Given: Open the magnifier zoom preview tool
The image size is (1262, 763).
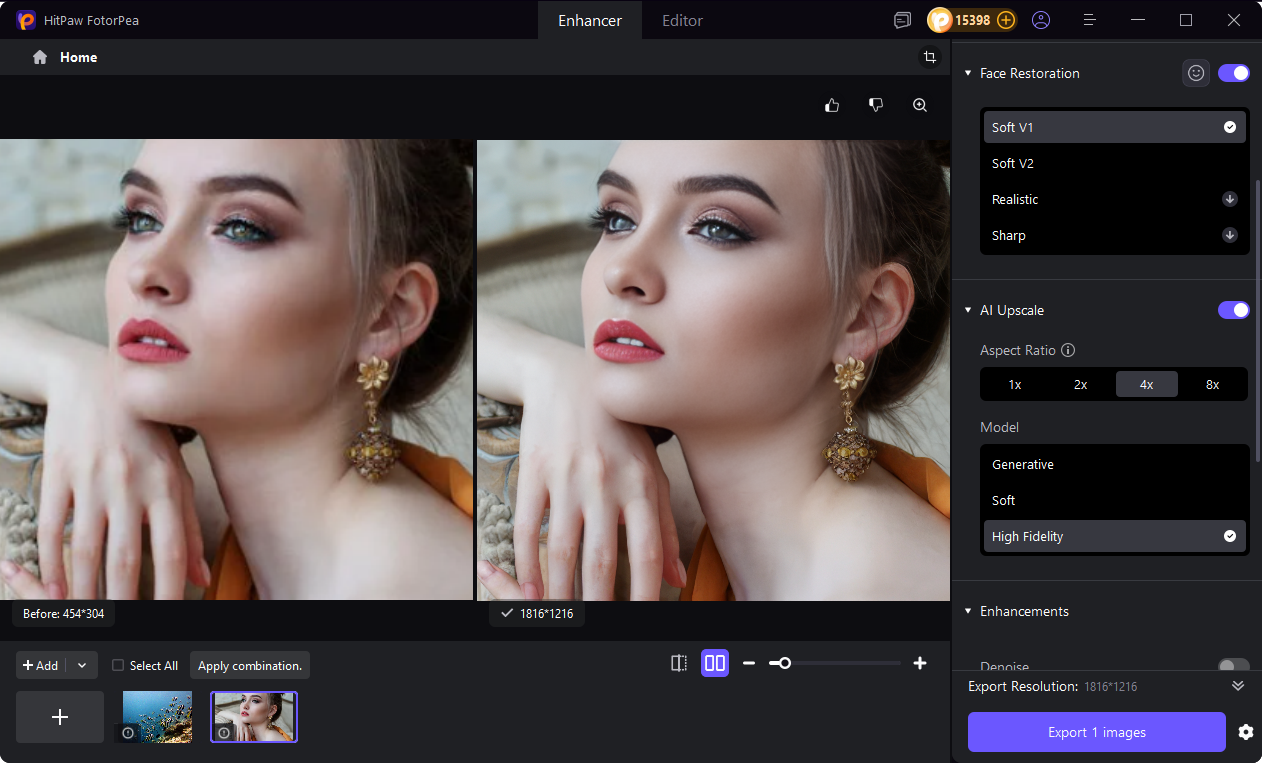Looking at the screenshot, I should coord(919,104).
